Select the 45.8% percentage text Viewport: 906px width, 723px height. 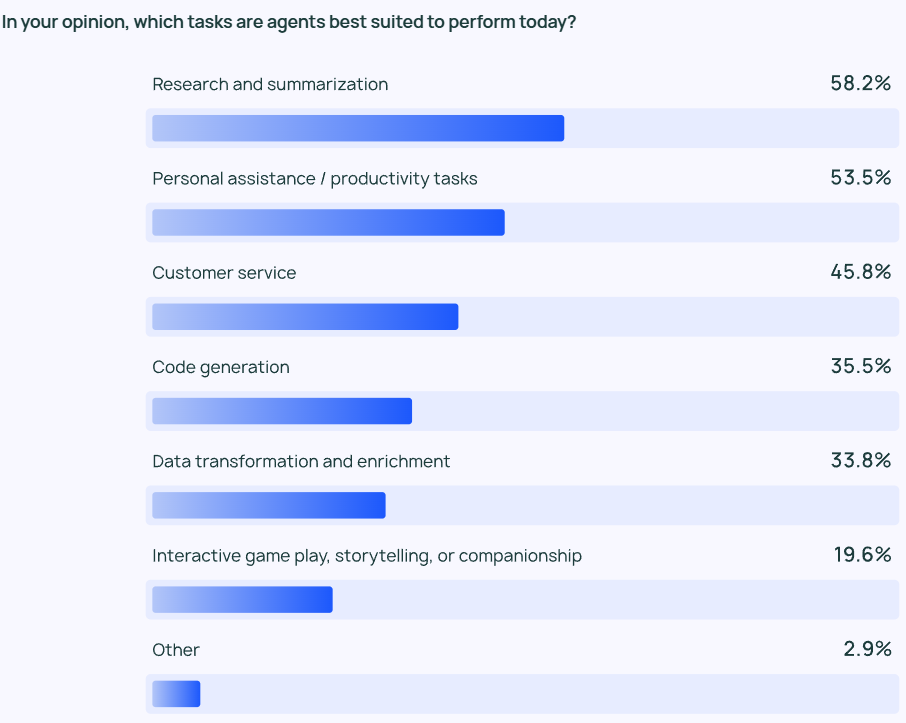coord(860,272)
